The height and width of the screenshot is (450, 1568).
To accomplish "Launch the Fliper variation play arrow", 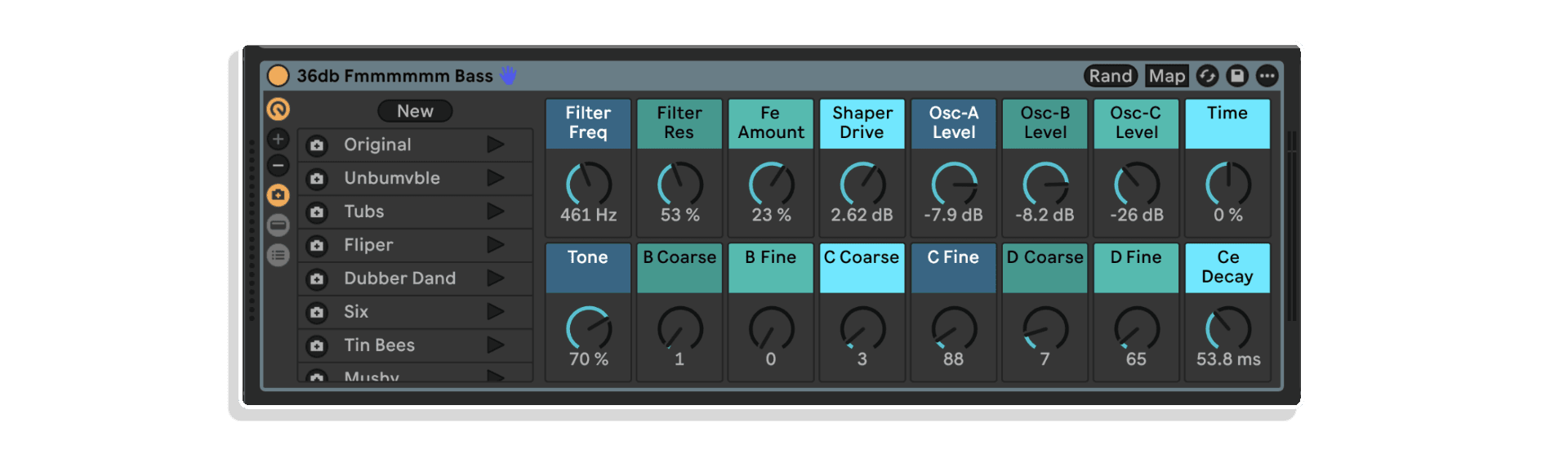I will point(496,245).
